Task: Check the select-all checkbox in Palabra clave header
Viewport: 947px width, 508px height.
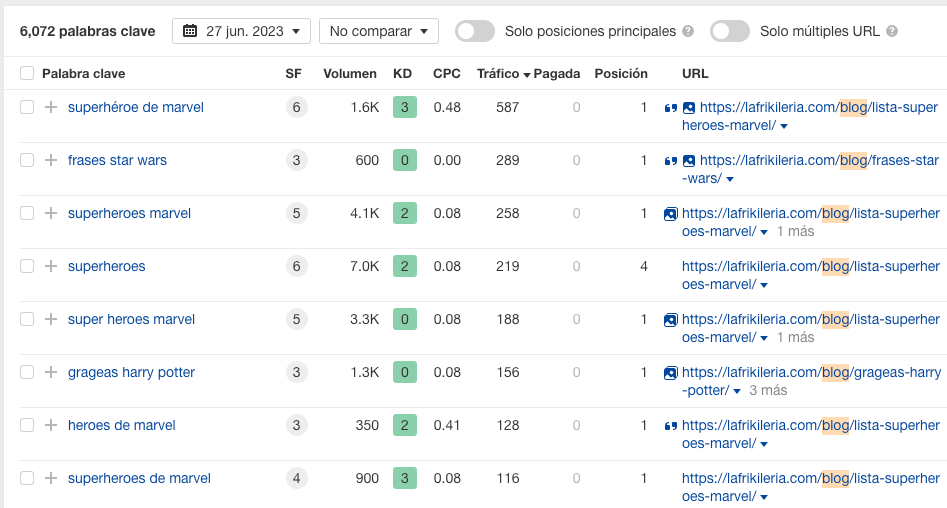Action: (27, 74)
